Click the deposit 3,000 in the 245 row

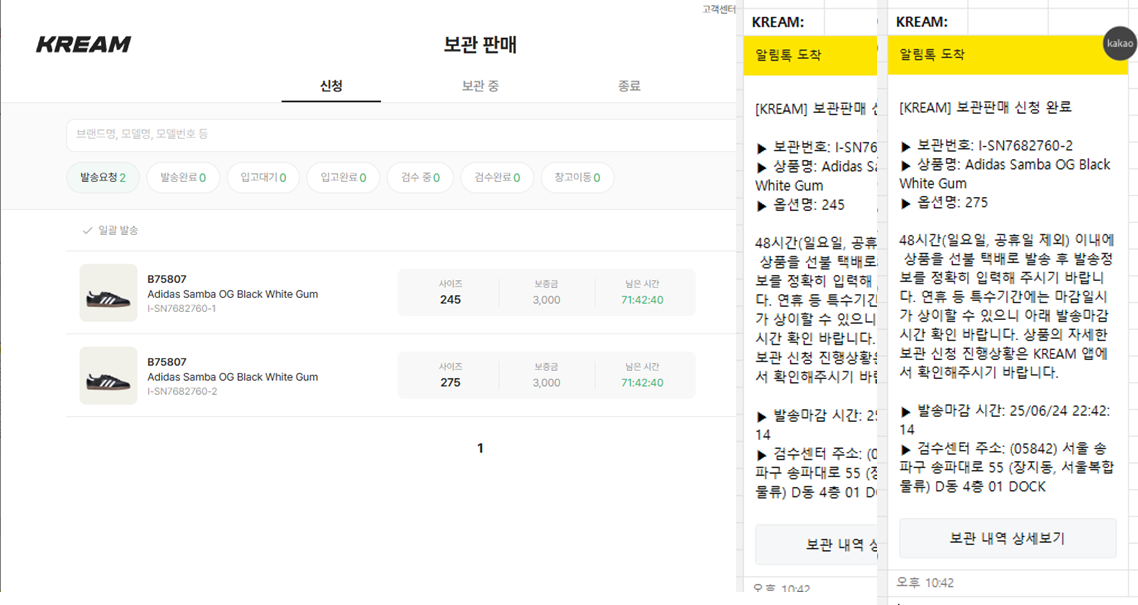coord(547,300)
